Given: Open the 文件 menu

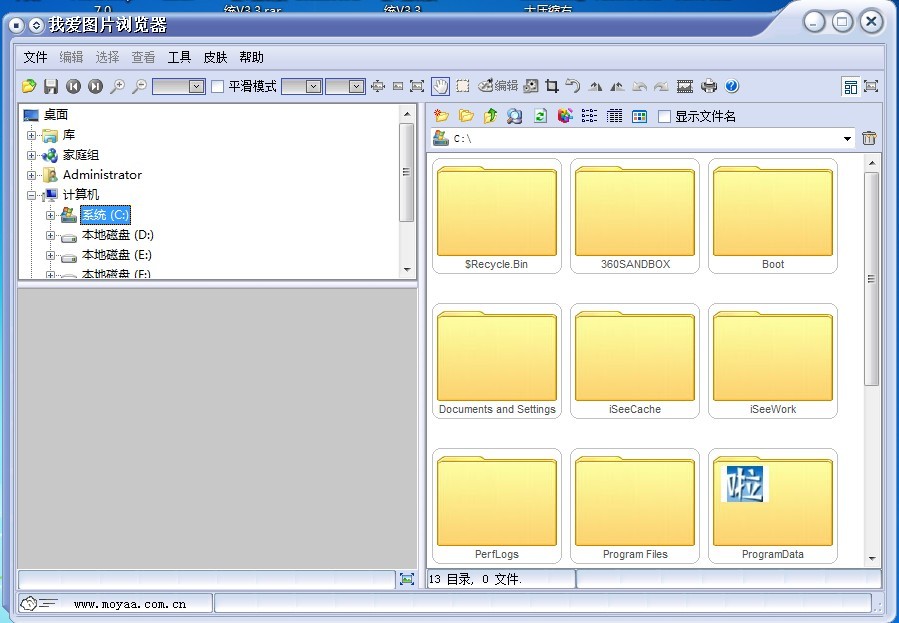Looking at the screenshot, I should point(35,57).
